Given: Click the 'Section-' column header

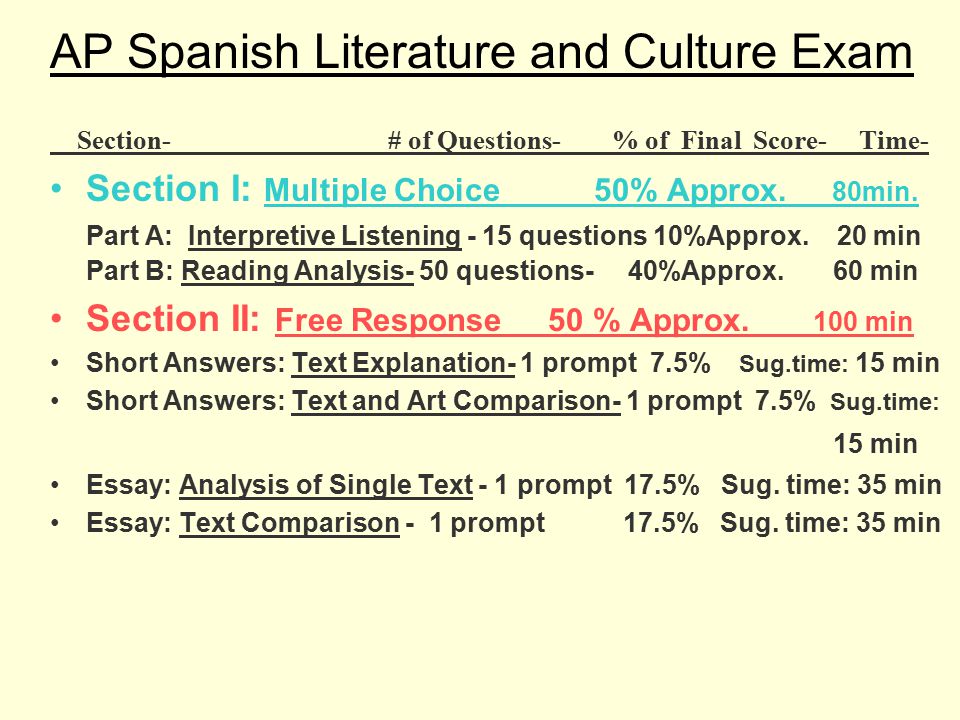Looking at the screenshot, I should coord(124,141).
